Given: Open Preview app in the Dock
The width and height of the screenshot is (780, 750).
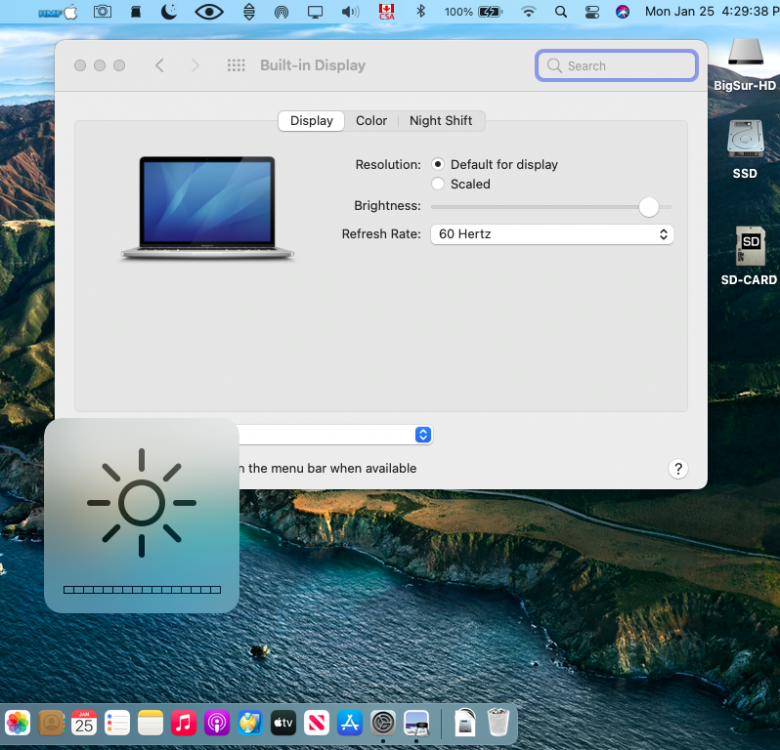Looking at the screenshot, I should pos(416,723).
